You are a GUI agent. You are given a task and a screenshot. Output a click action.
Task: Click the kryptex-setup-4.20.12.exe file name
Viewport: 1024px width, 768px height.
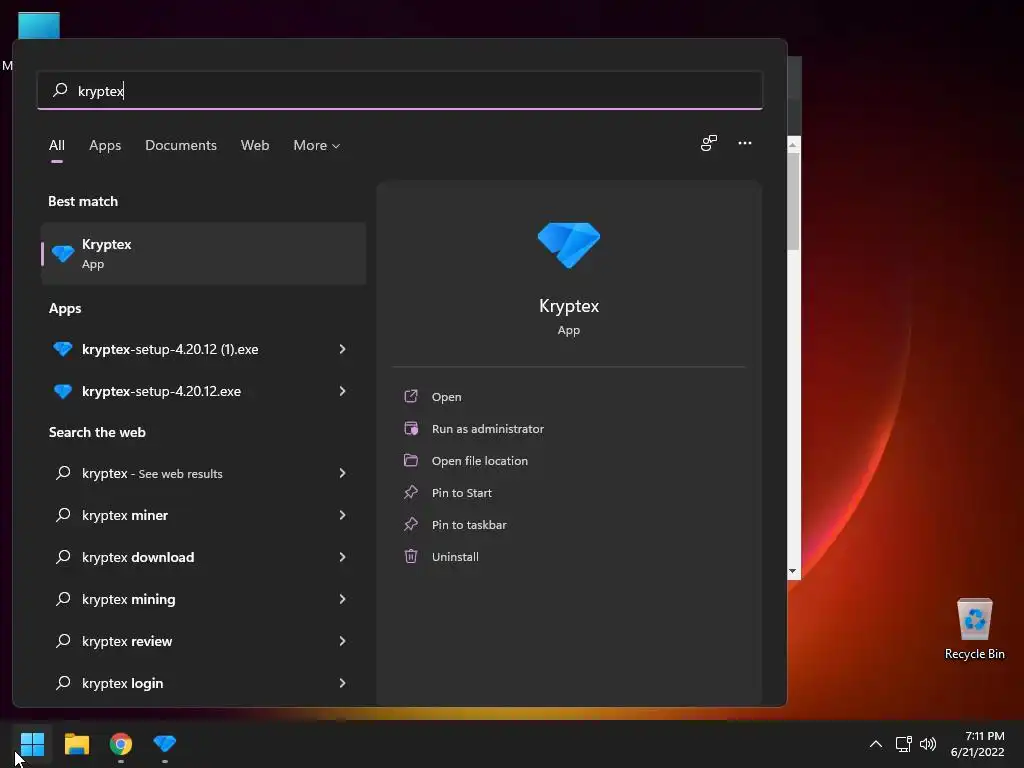[x=161, y=391]
